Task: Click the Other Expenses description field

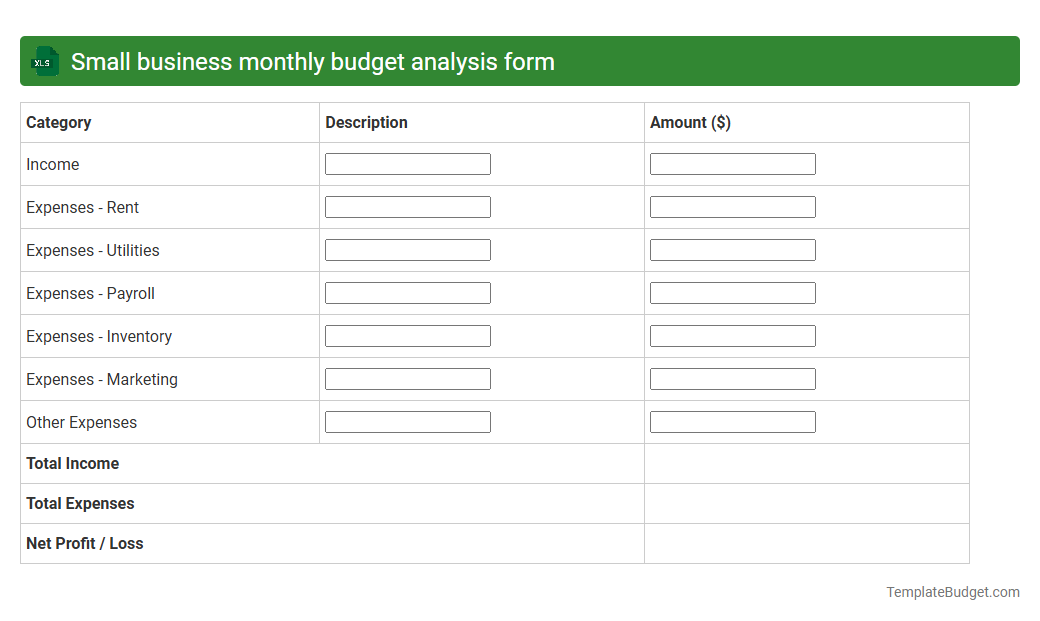Action: 407,422
